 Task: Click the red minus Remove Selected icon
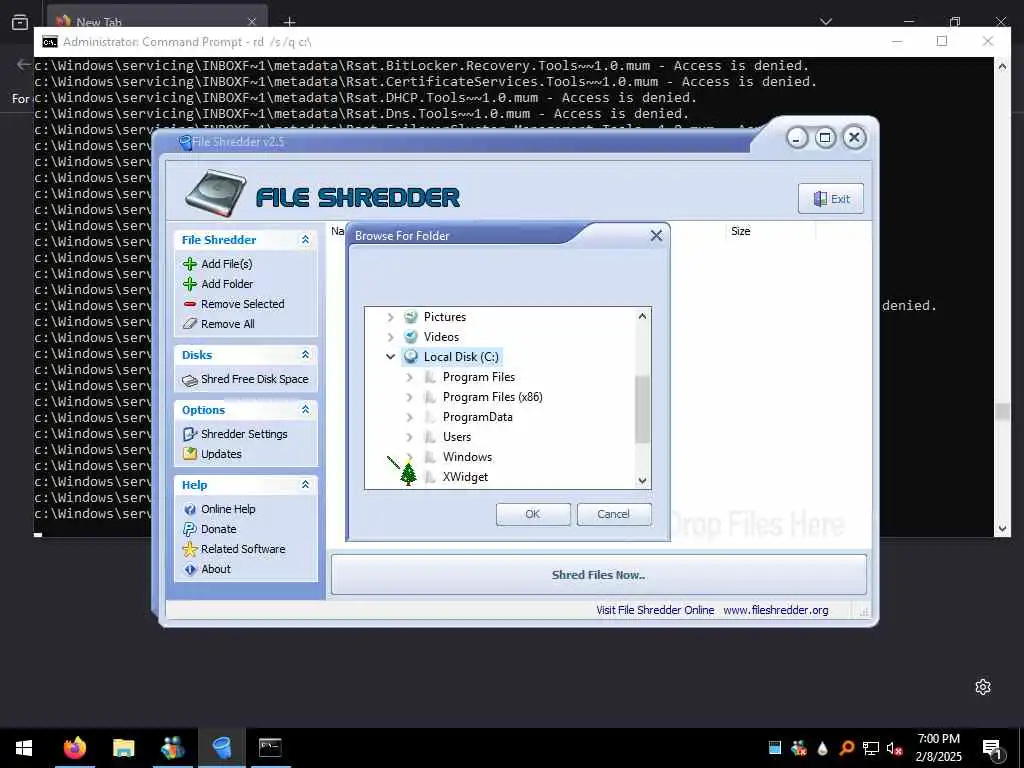tap(189, 304)
